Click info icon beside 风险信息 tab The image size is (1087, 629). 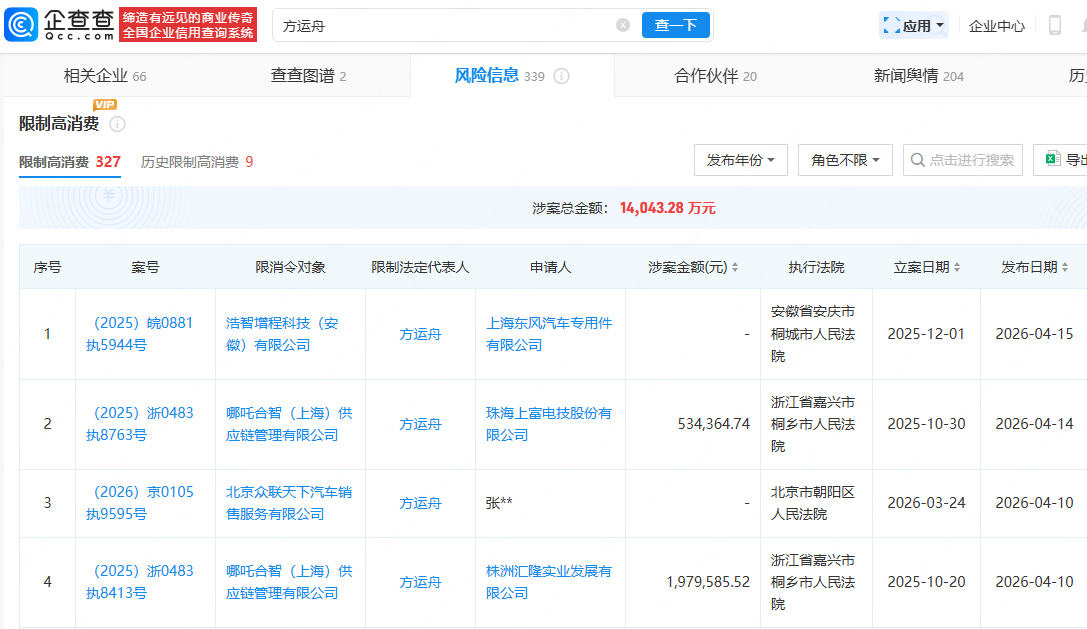pyautogui.click(x=562, y=77)
